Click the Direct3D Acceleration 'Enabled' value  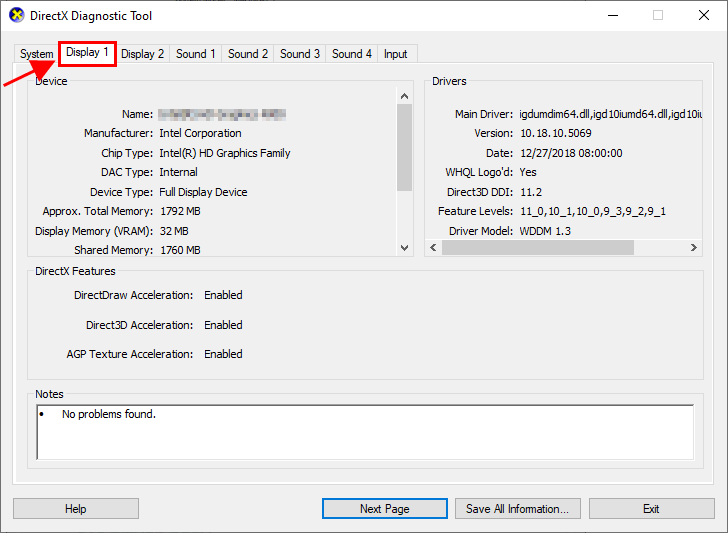[x=223, y=325]
